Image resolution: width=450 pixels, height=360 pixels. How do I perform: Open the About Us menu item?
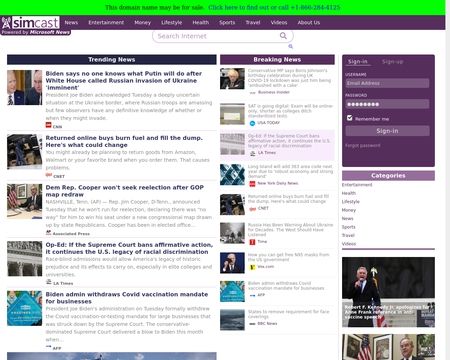coord(309,23)
